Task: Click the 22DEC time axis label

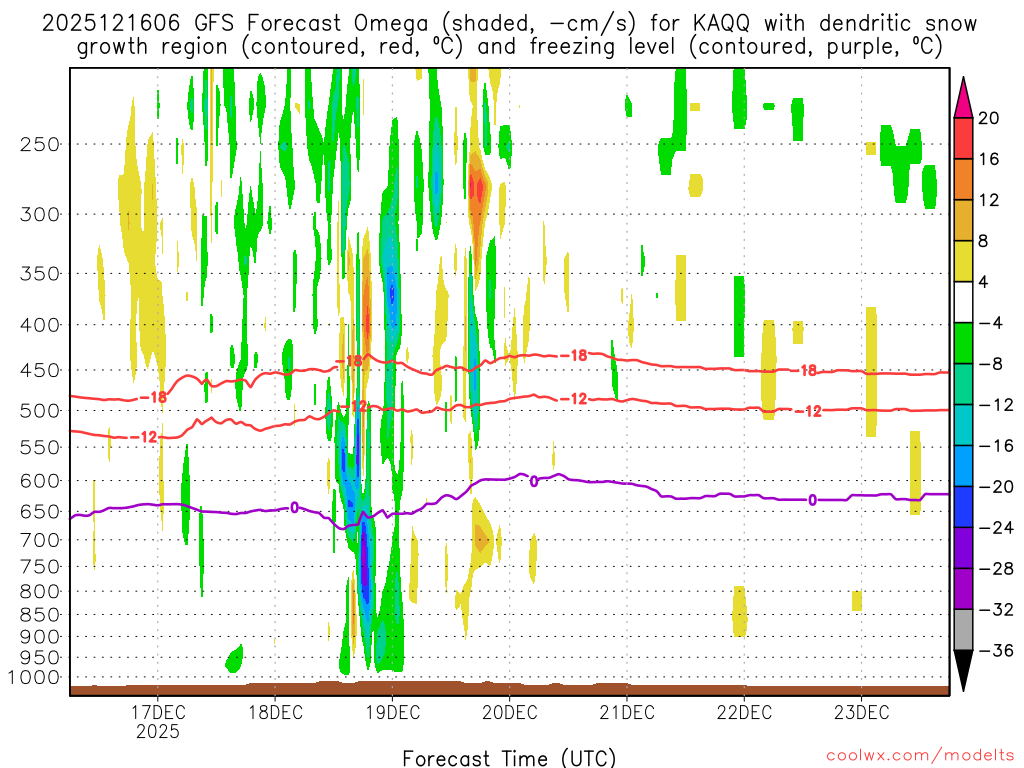Action: point(744,712)
